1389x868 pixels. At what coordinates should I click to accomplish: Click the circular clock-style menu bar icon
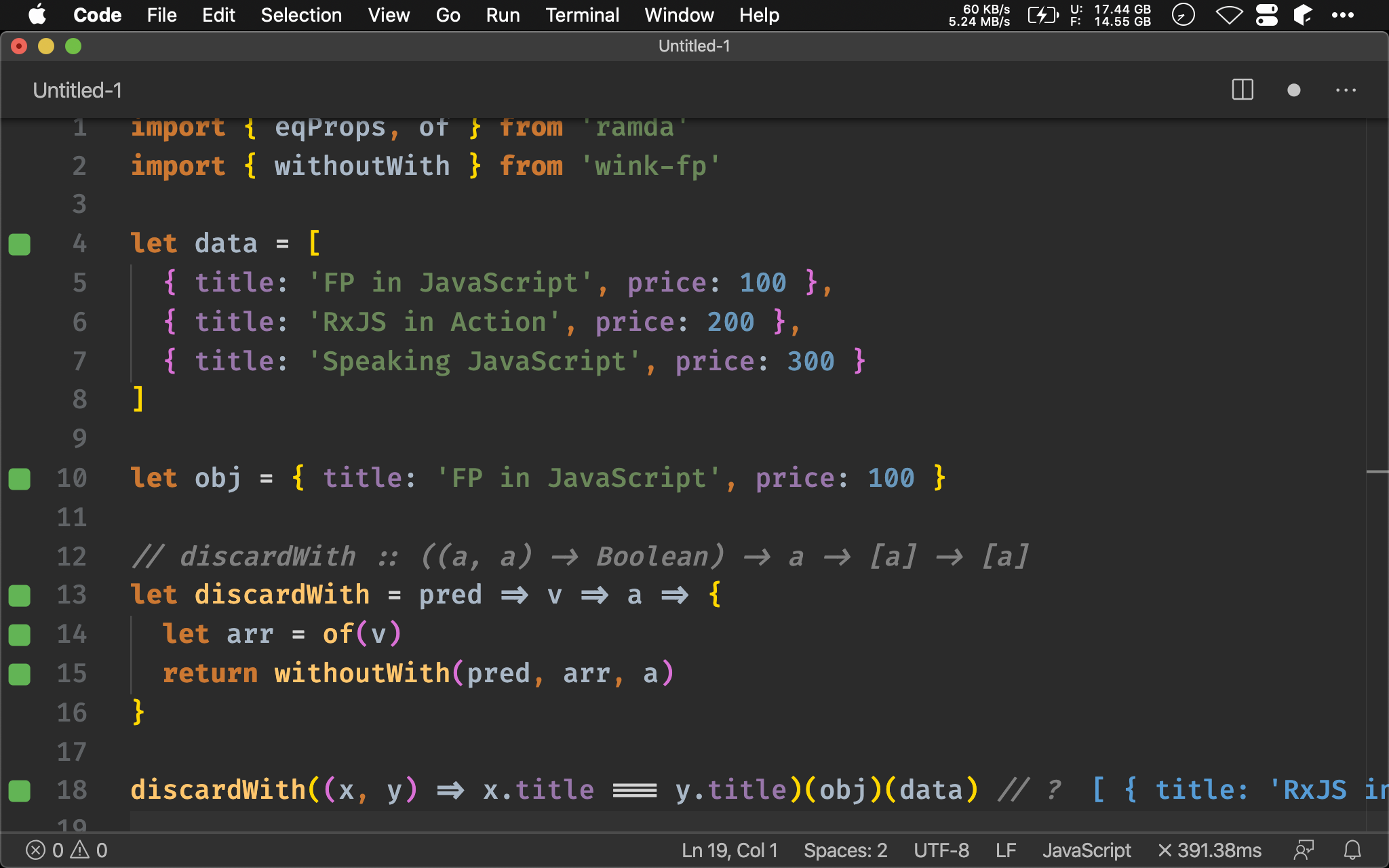pos(1183,15)
